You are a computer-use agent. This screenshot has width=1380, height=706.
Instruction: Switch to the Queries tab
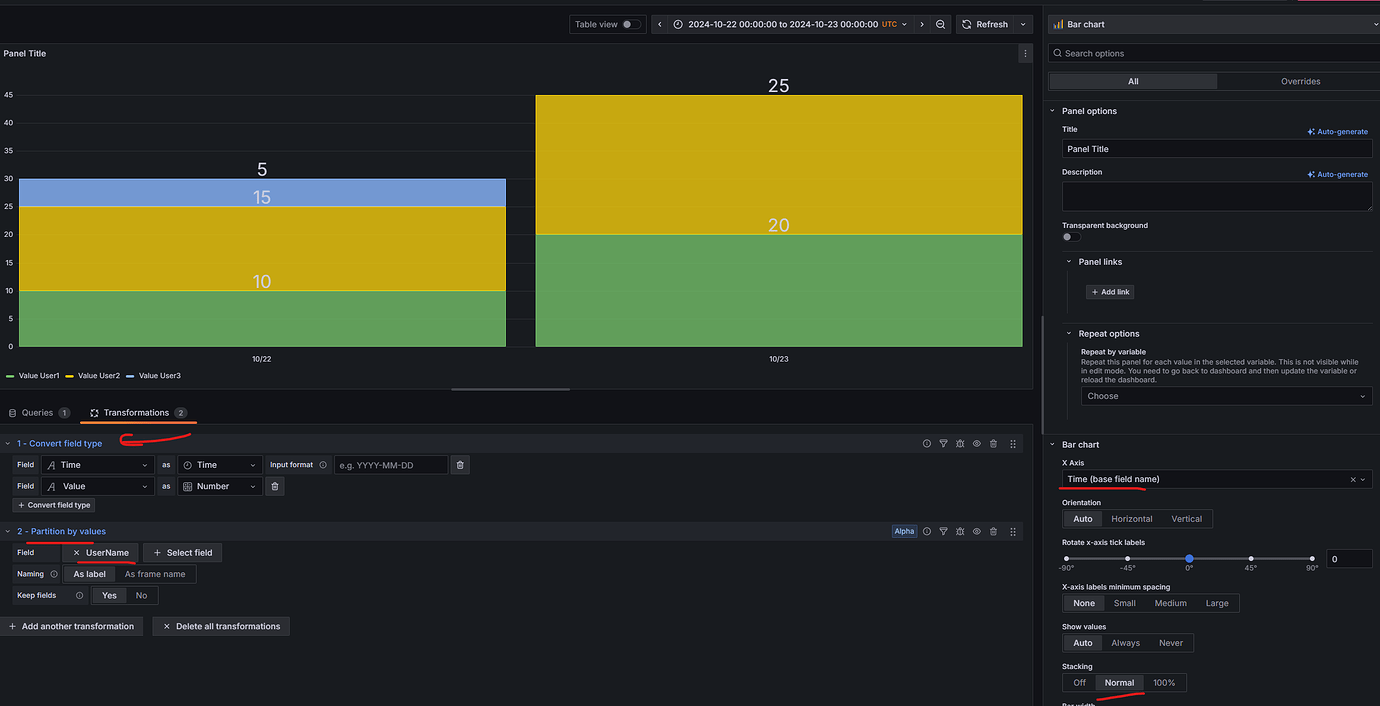coord(38,412)
